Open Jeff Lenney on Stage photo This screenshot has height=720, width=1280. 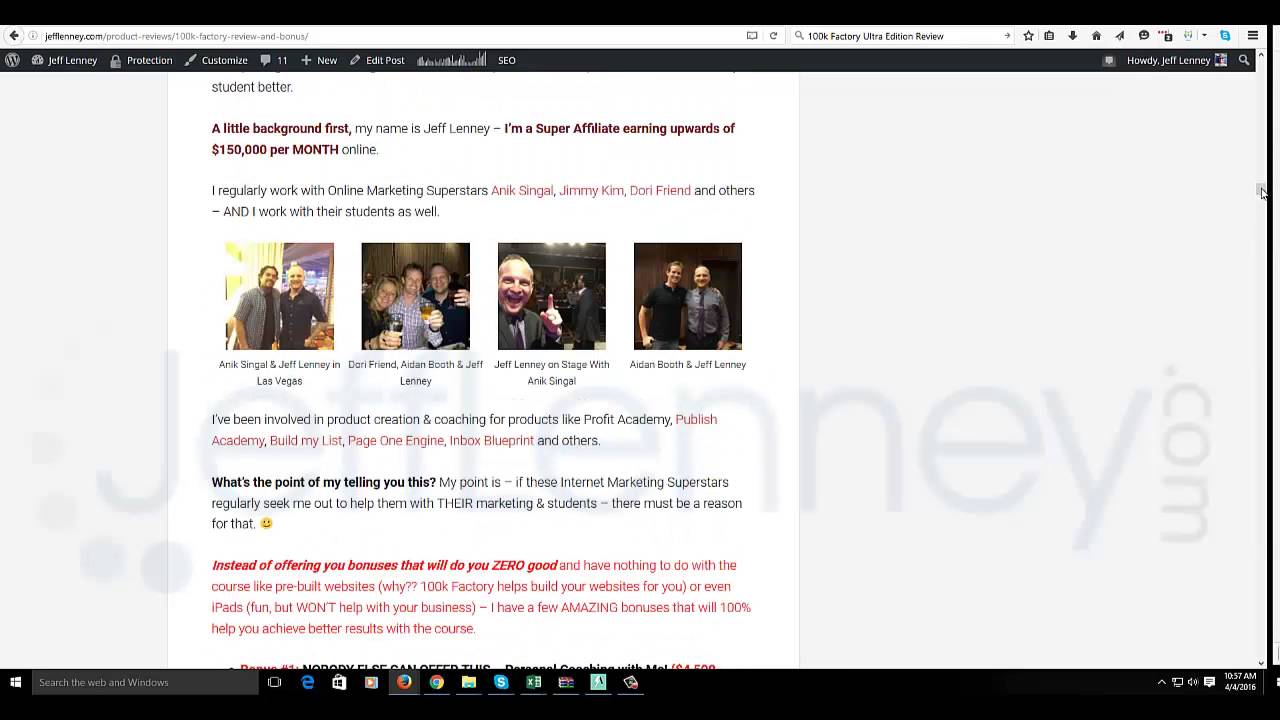click(552, 296)
